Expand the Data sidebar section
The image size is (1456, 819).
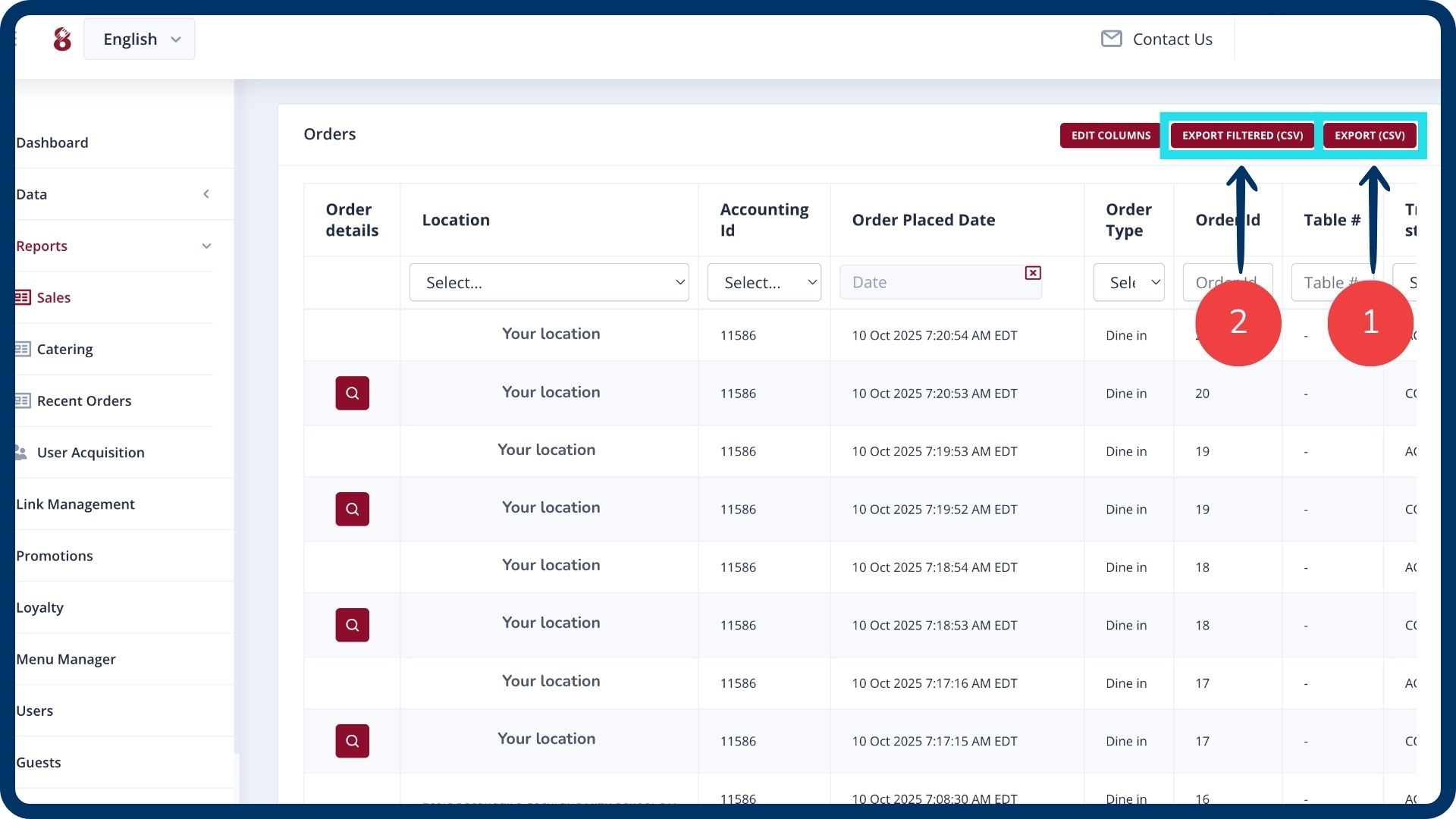point(206,194)
